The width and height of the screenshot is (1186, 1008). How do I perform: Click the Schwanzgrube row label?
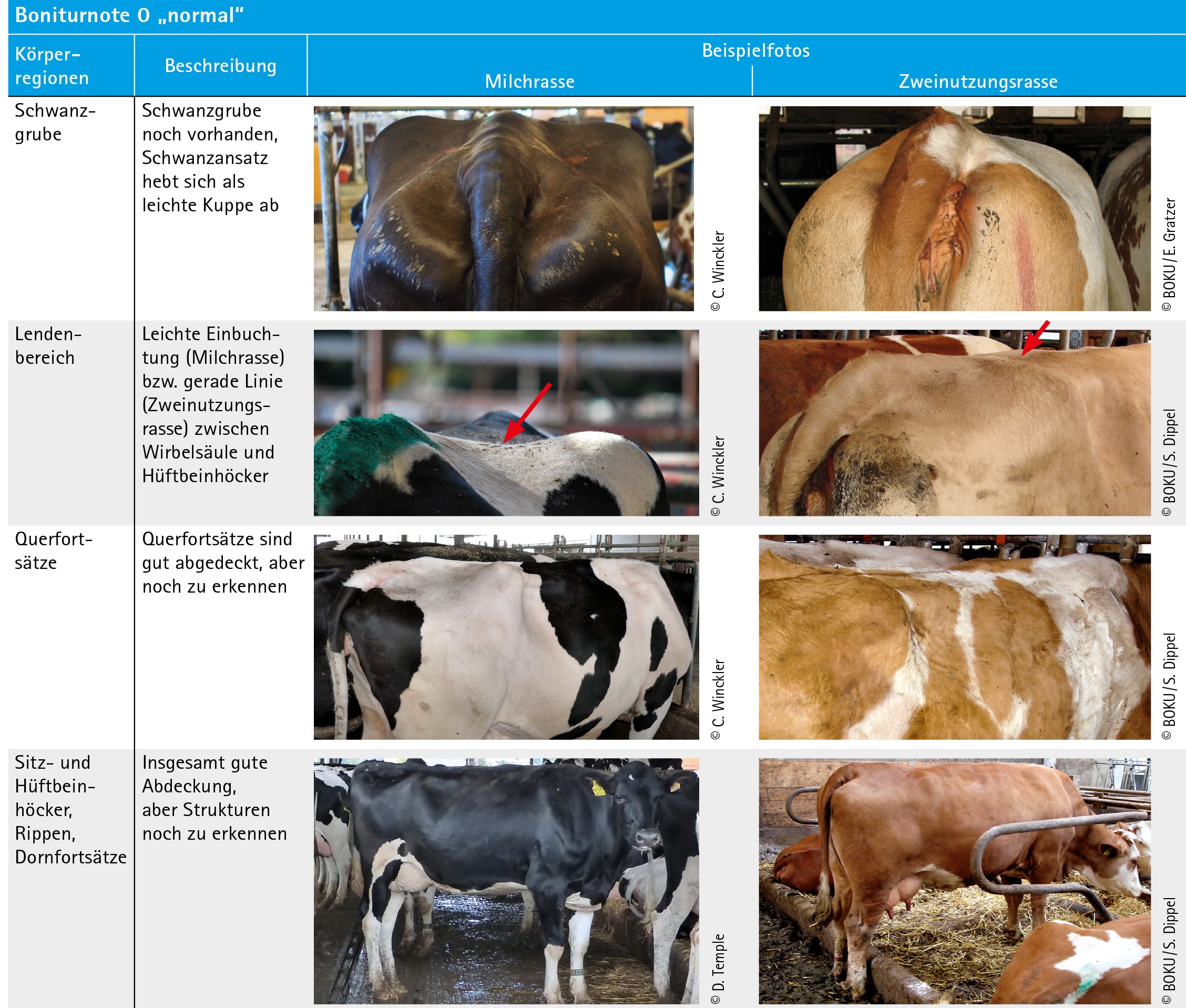pyautogui.click(x=55, y=123)
